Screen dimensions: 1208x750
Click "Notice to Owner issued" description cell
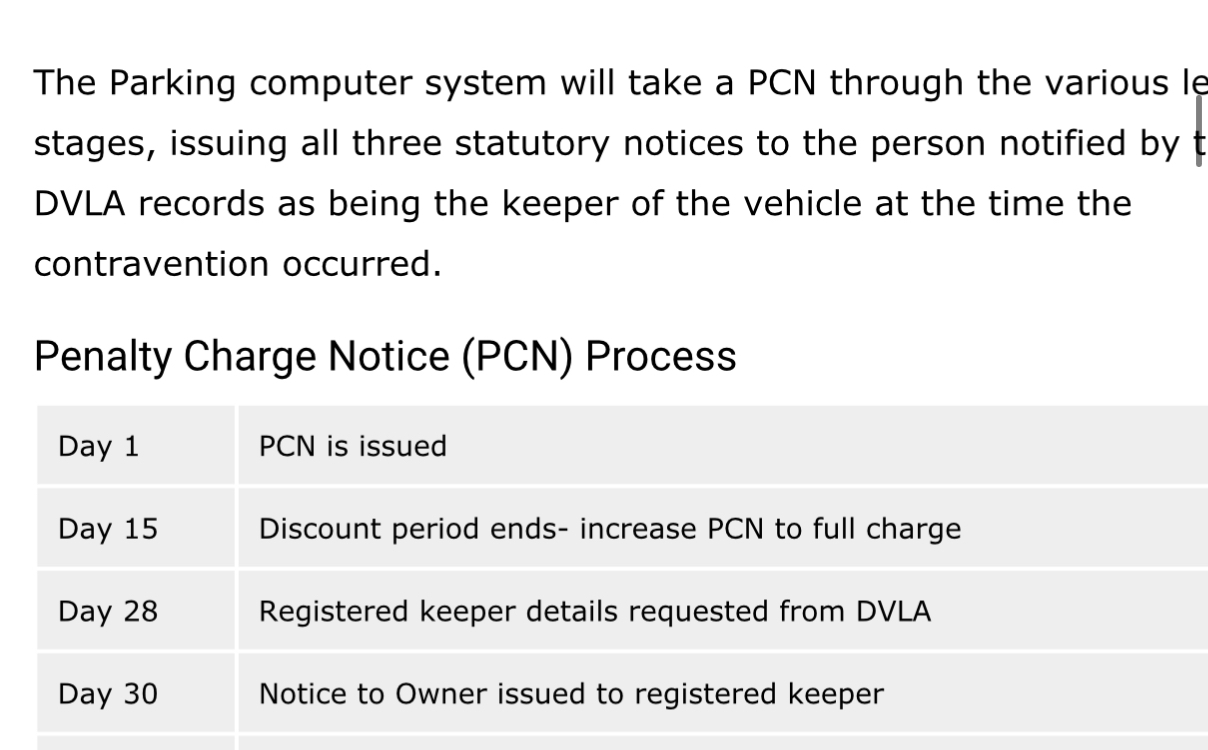(571, 694)
